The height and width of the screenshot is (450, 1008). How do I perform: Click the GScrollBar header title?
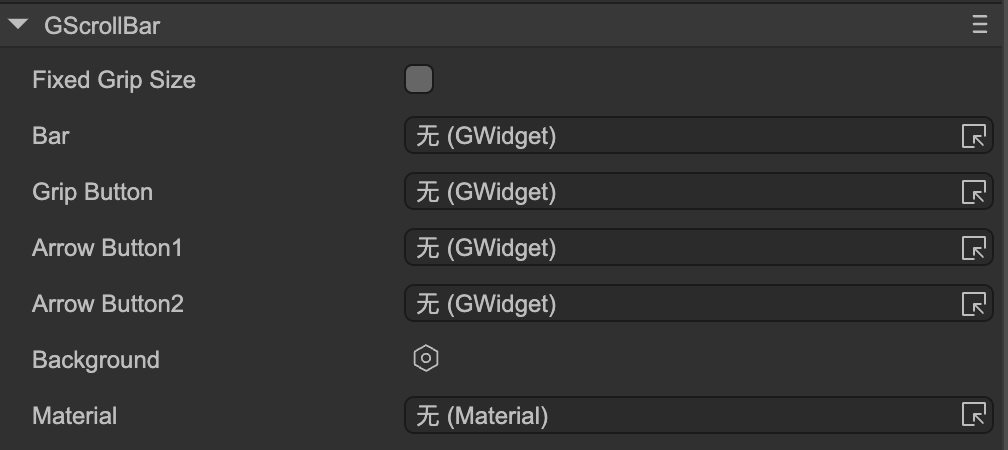coord(102,26)
